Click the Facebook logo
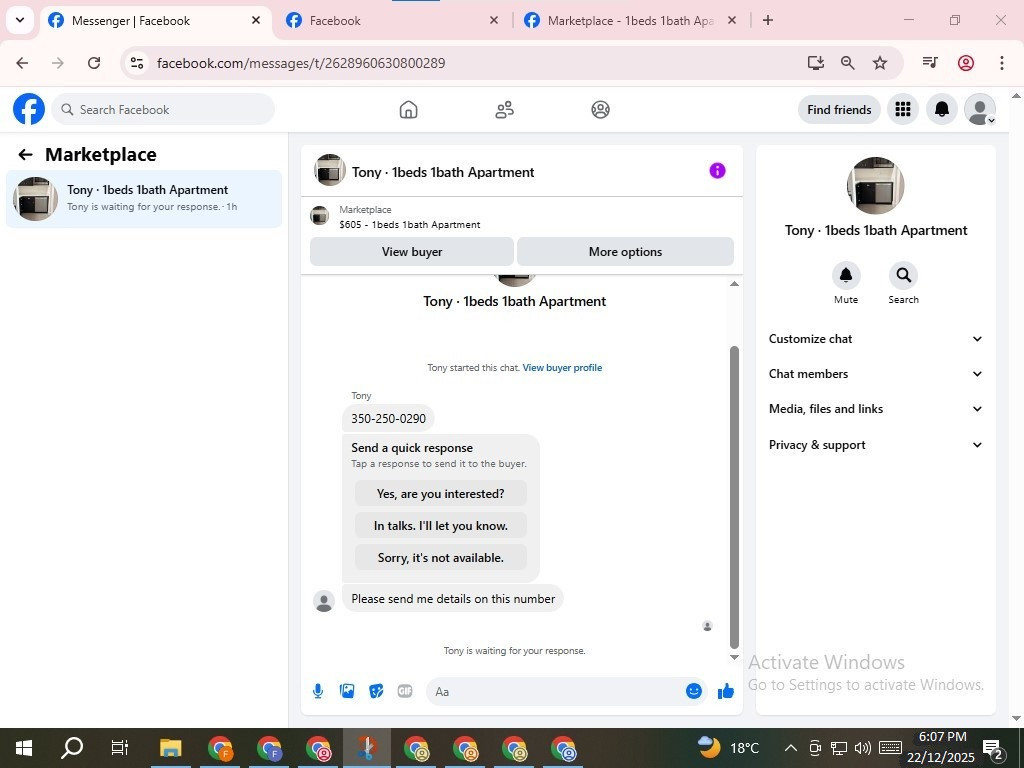This screenshot has width=1024, height=768. click(29, 109)
